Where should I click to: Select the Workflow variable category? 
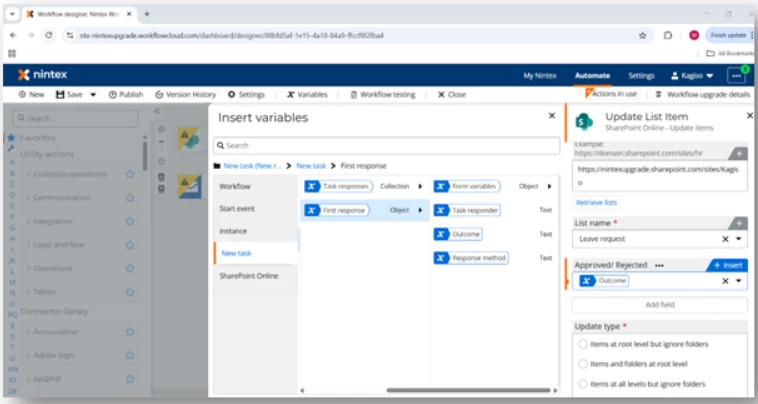256,186
